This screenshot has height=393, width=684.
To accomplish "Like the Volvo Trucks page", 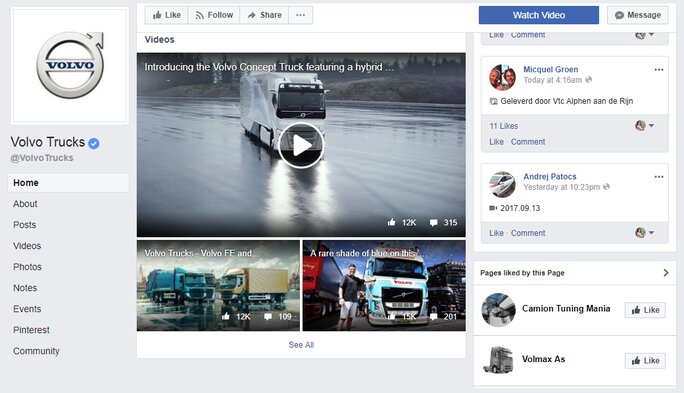I will (167, 15).
